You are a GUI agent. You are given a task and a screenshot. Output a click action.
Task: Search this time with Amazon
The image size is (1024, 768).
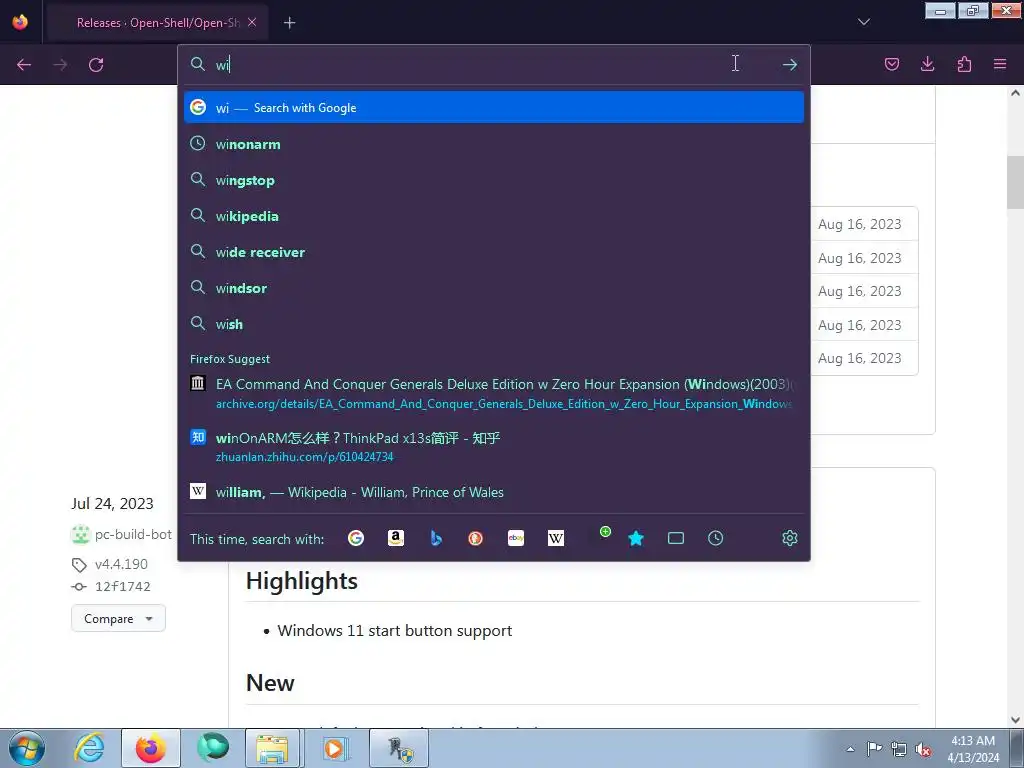point(396,538)
